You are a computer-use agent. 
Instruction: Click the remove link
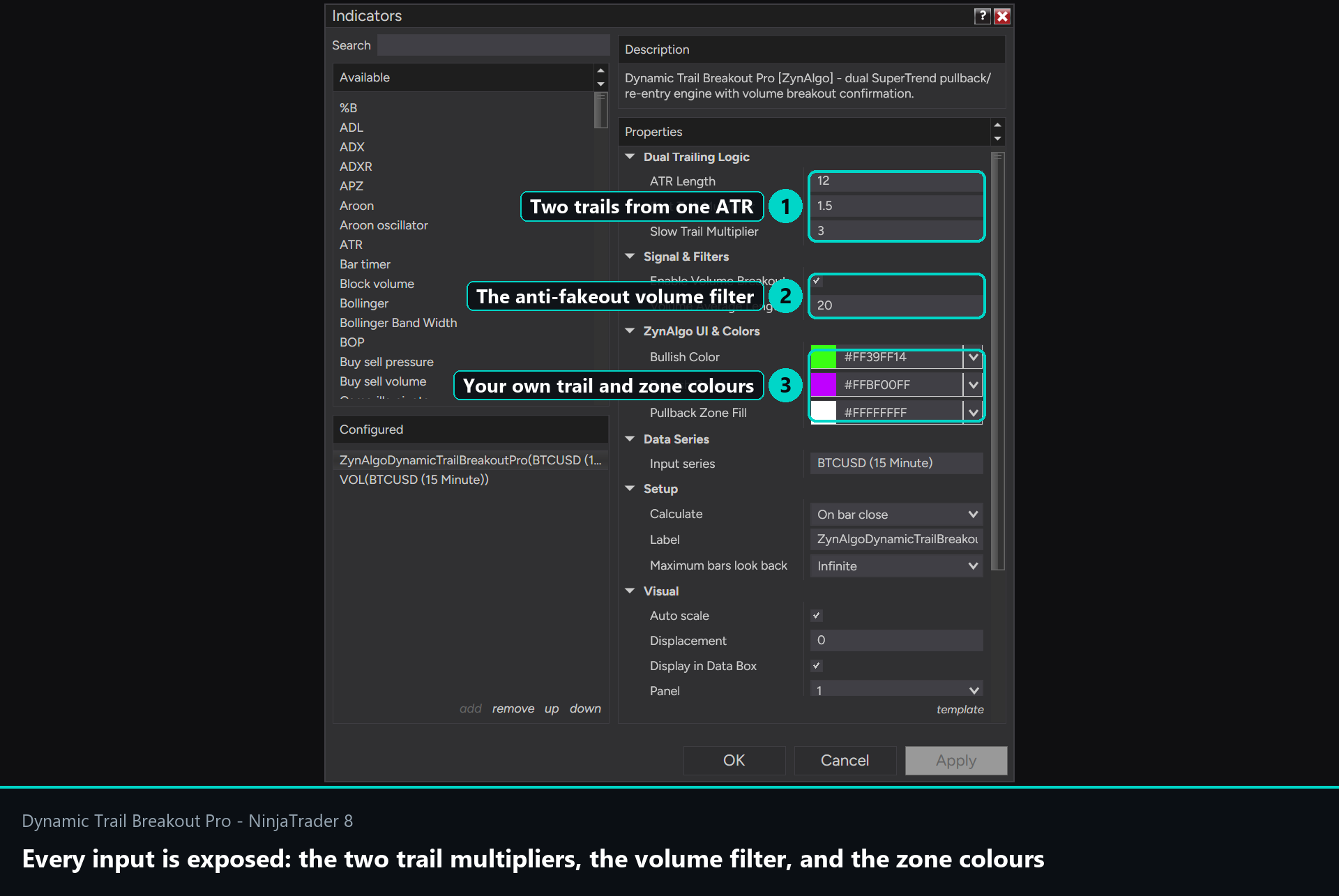tap(513, 708)
